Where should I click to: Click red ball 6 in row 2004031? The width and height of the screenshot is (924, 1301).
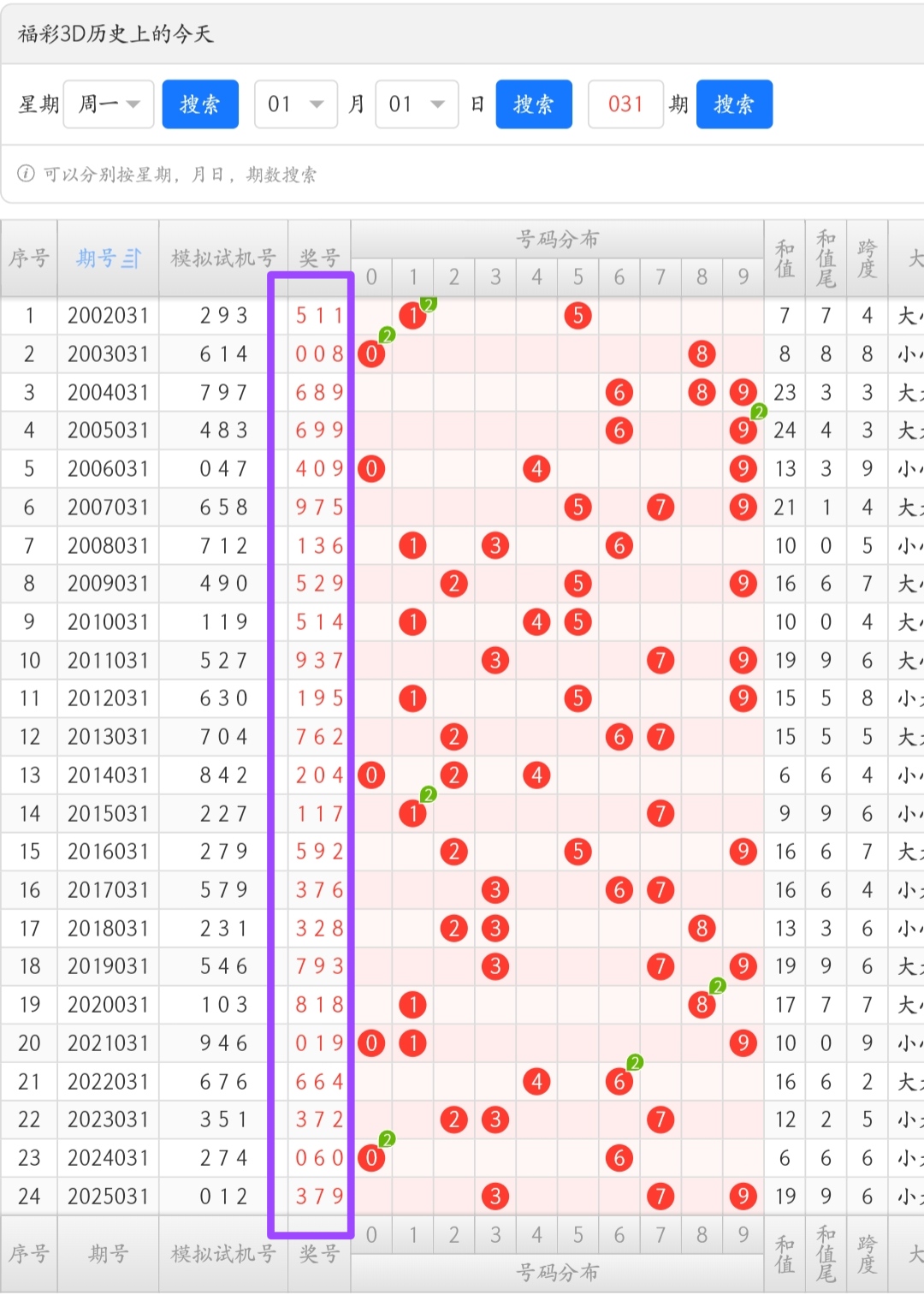pos(619,393)
